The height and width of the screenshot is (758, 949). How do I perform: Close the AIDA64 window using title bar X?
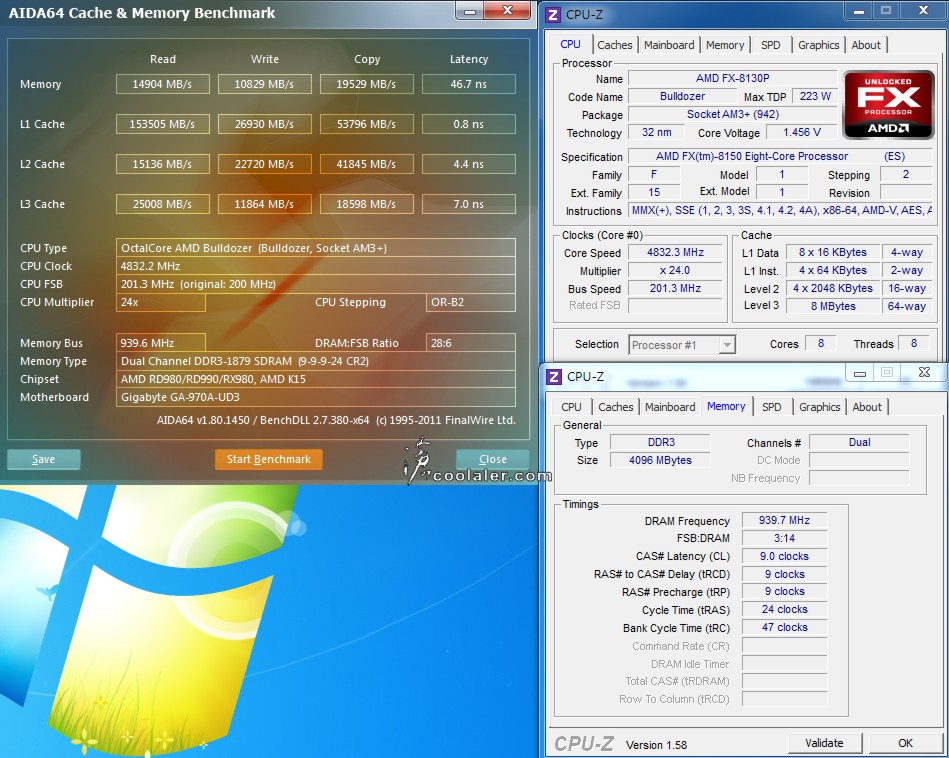coord(507,10)
